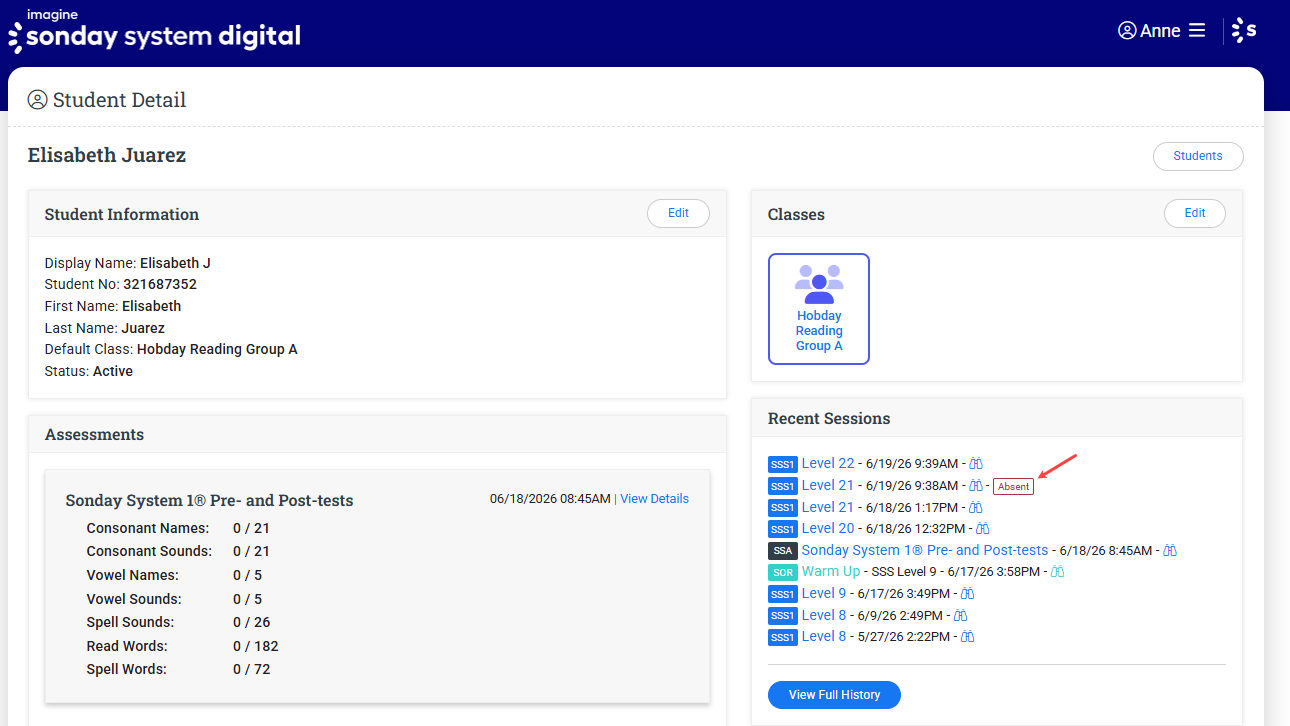This screenshot has width=1290, height=726.
Task: Click the SSA badge beside Pre- and Post-tests
Action: (783, 551)
